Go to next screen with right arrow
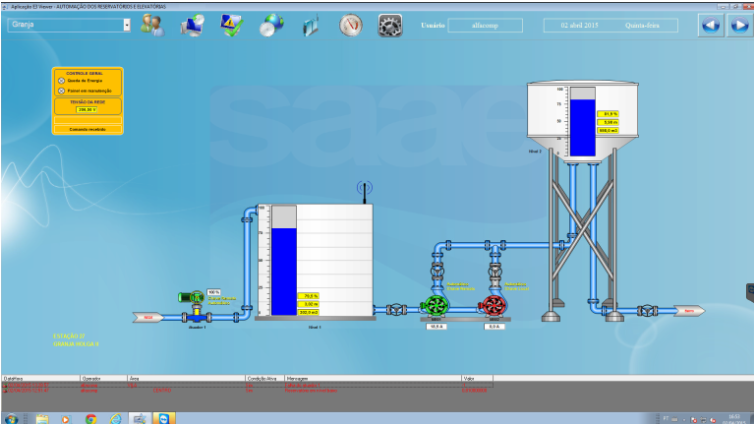Screen dimensions: 754x424 tap(738, 26)
